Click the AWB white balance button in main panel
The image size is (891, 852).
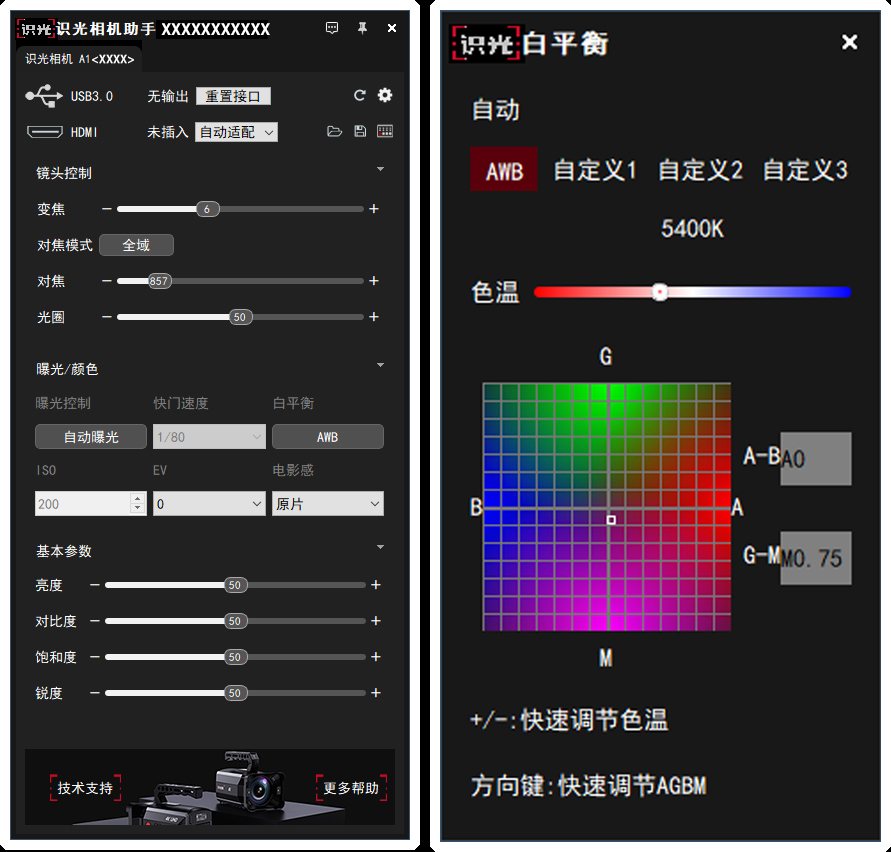[x=328, y=437]
